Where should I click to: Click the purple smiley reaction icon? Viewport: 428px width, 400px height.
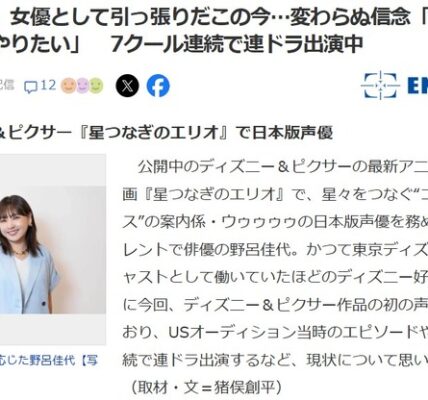click(82, 86)
